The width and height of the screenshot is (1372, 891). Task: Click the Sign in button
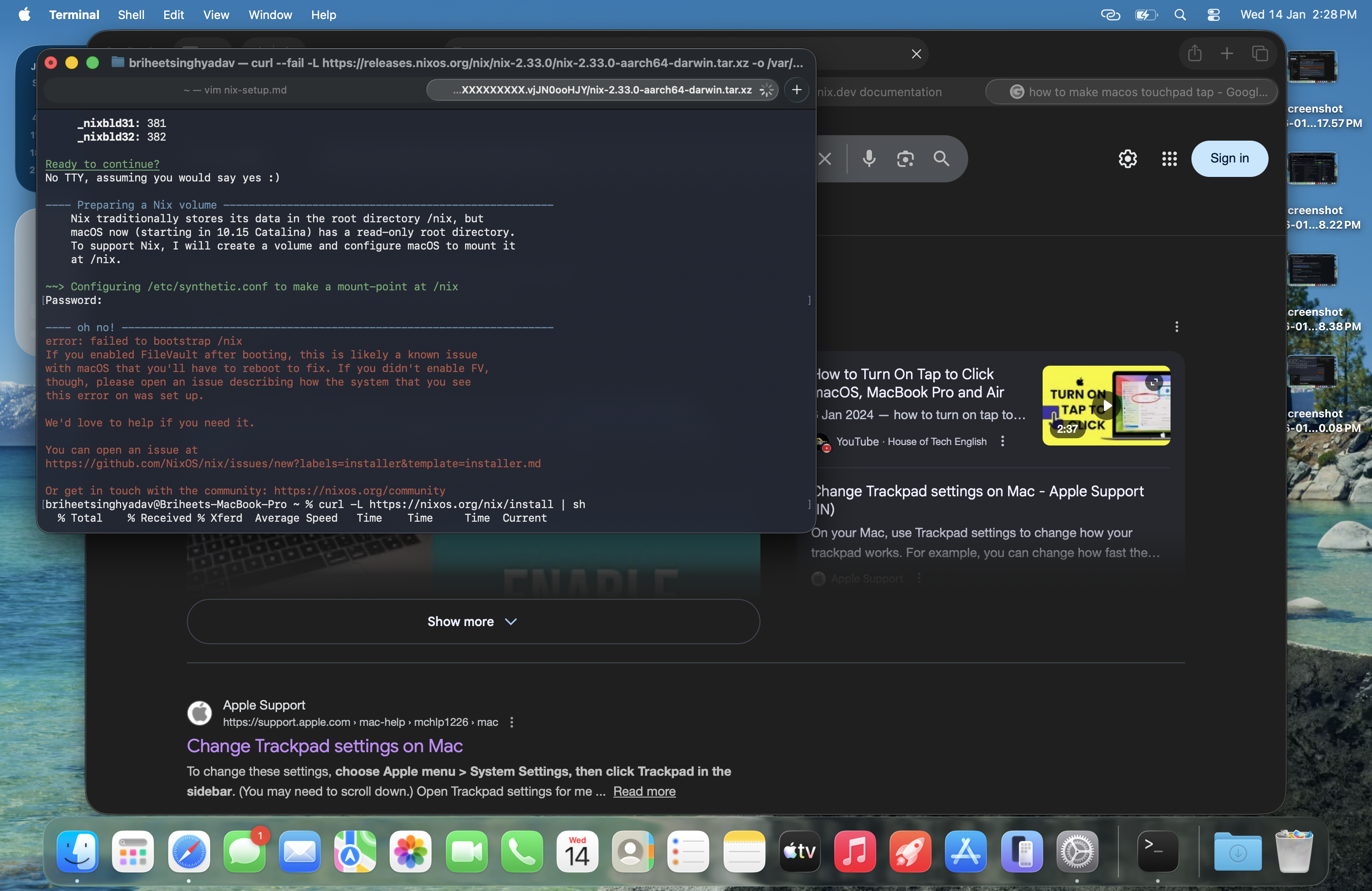(1229, 159)
